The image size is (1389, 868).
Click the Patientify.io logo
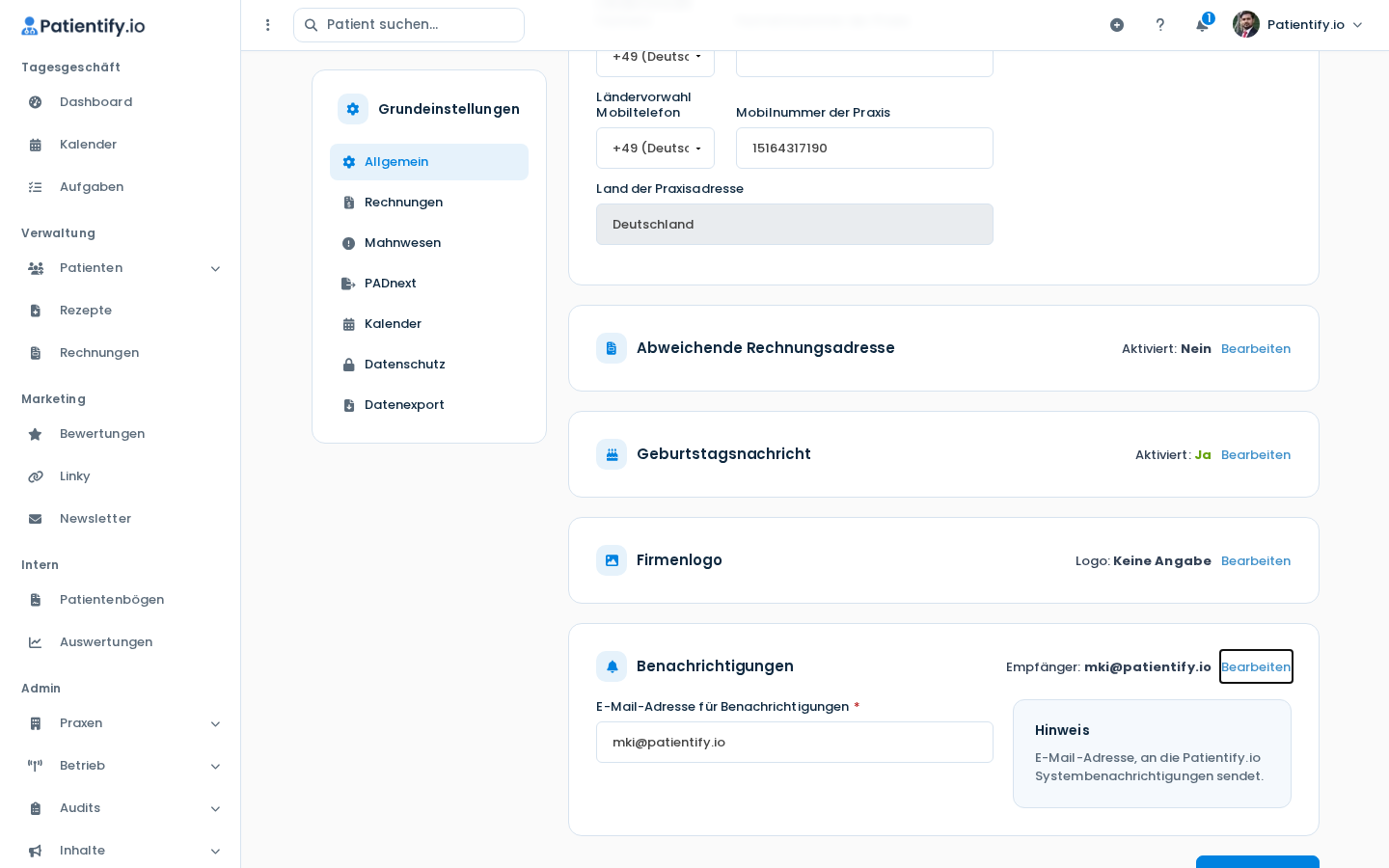(x=83, y=26)
